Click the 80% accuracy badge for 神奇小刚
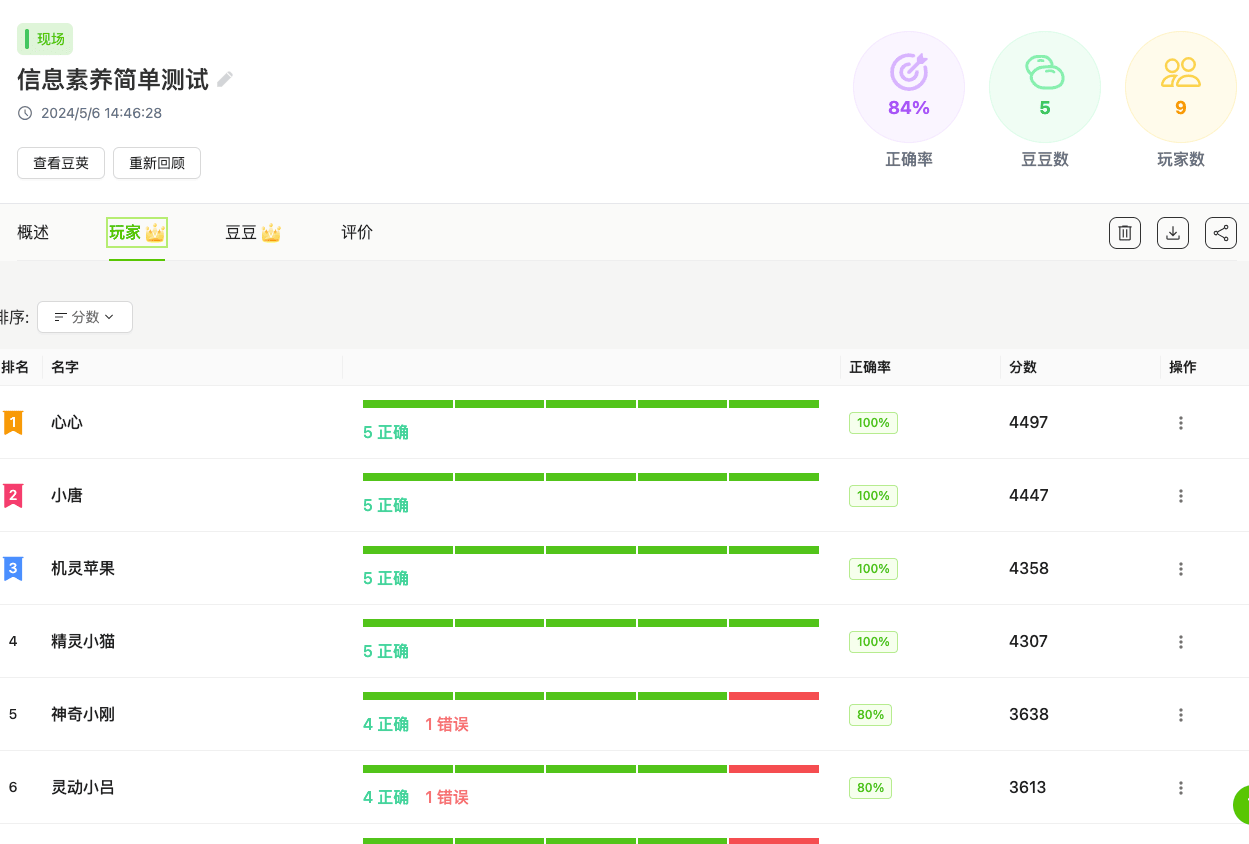Screen dimensions: 1249x844 [x=870, y=715]
